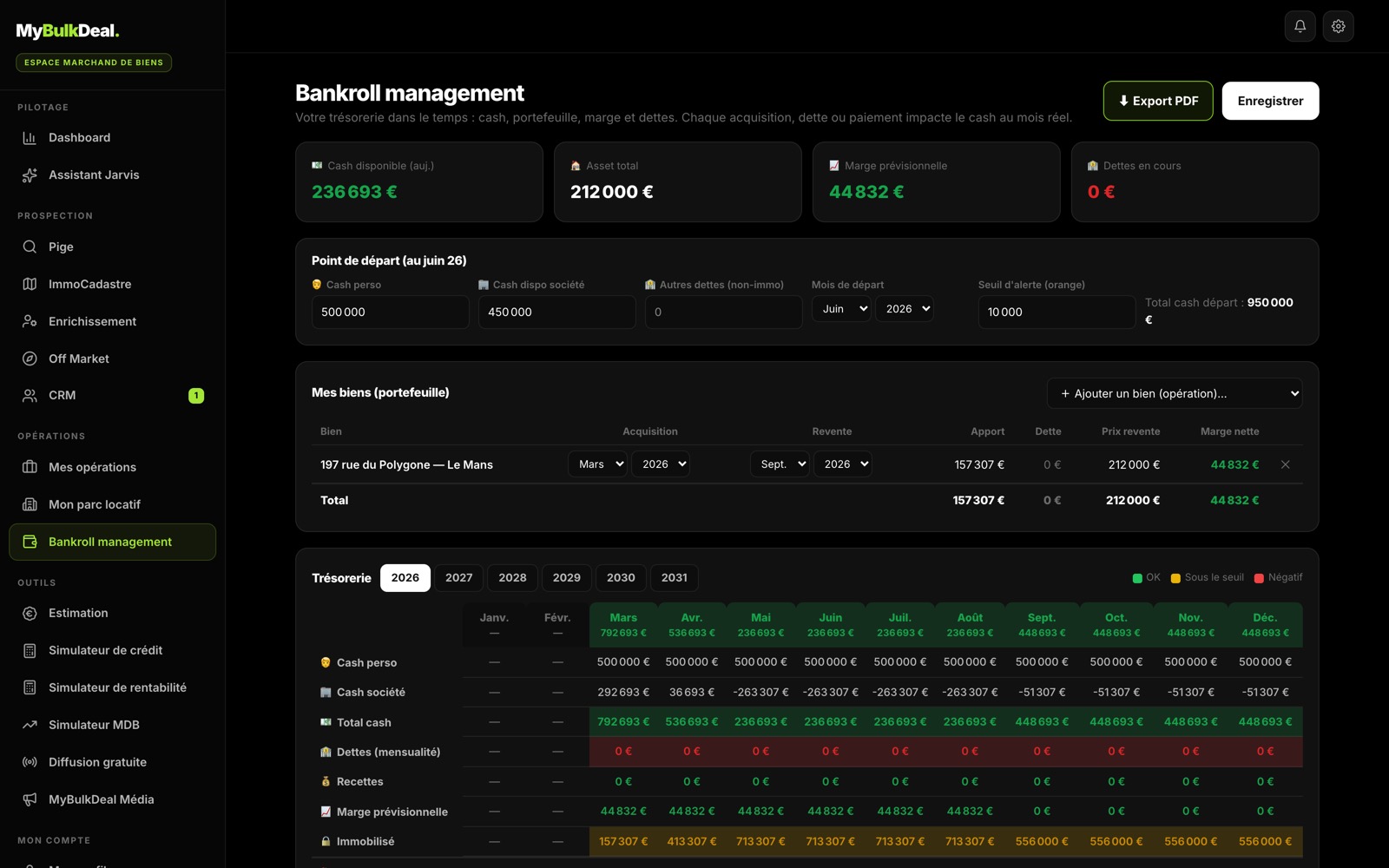
Task: Open the Mois de départ month dropdown
Action: [x=841, y=309]
